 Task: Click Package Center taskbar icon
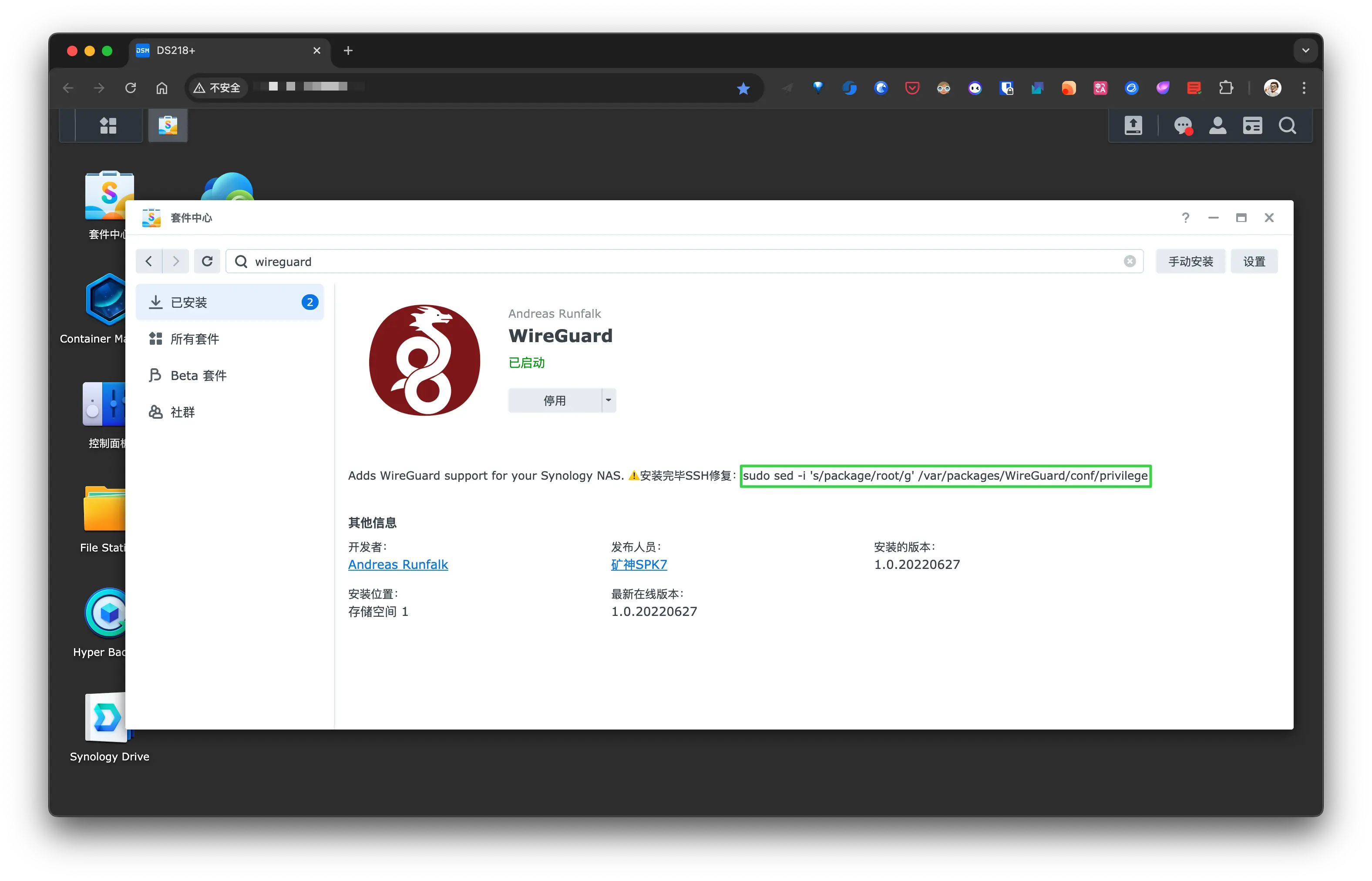(x=168, y=125)
